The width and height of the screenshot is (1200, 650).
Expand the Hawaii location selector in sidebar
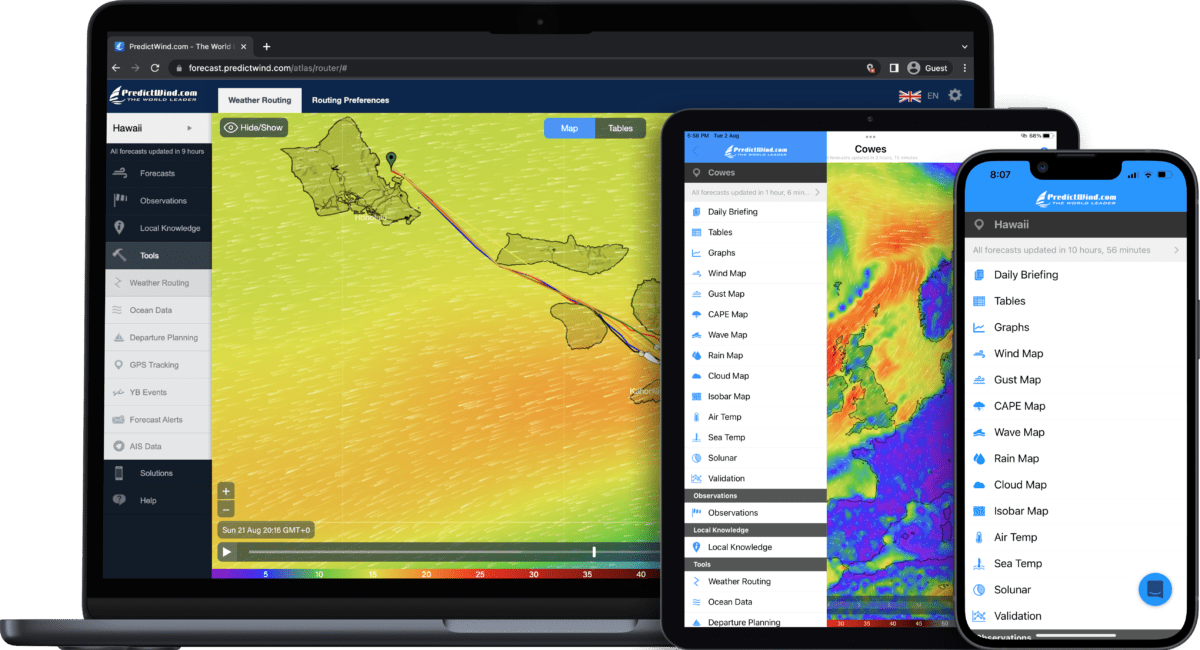pyautogui.click(x=158, y=128)
